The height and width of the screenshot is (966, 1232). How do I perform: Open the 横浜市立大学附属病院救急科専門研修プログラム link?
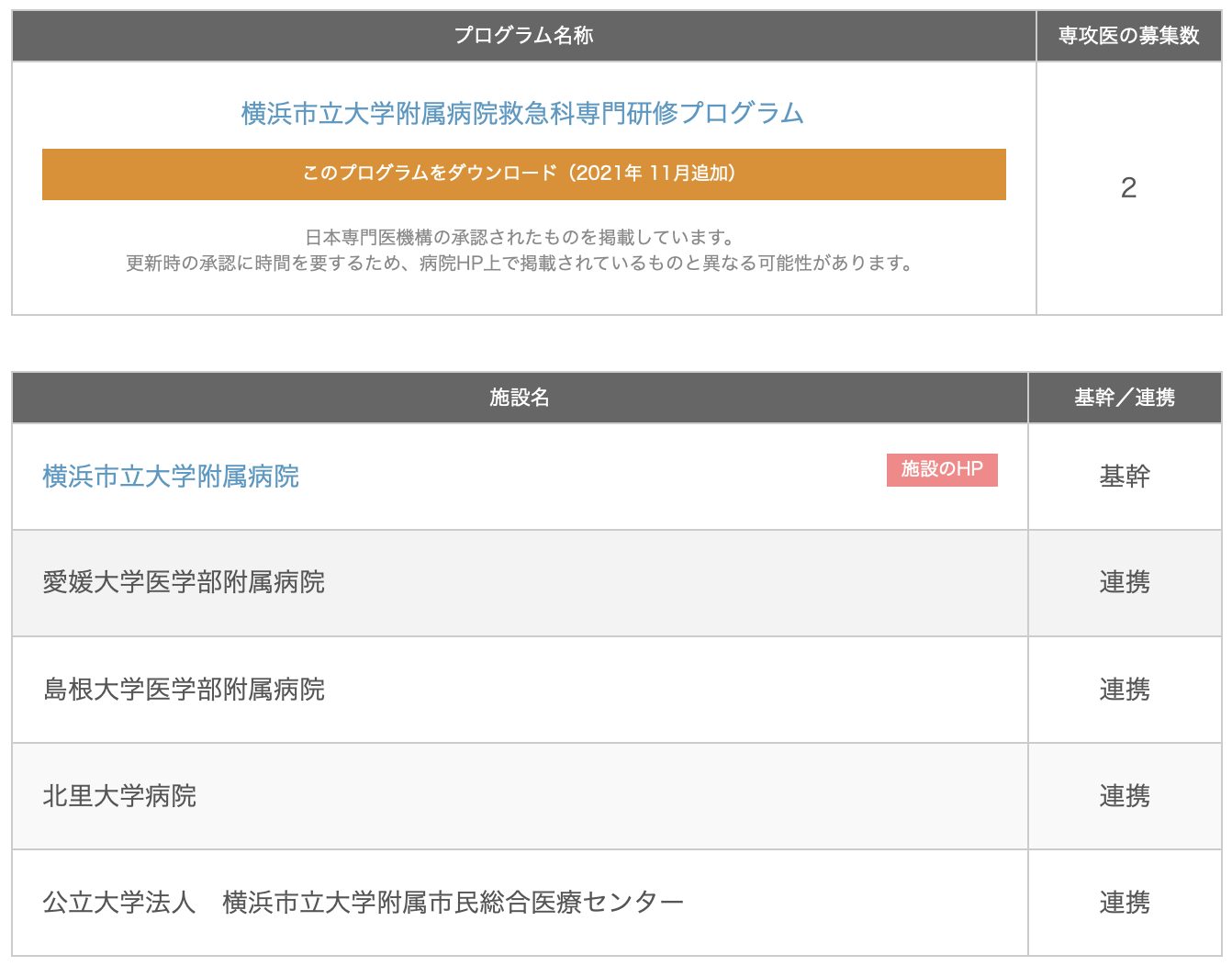pos(522,114)
